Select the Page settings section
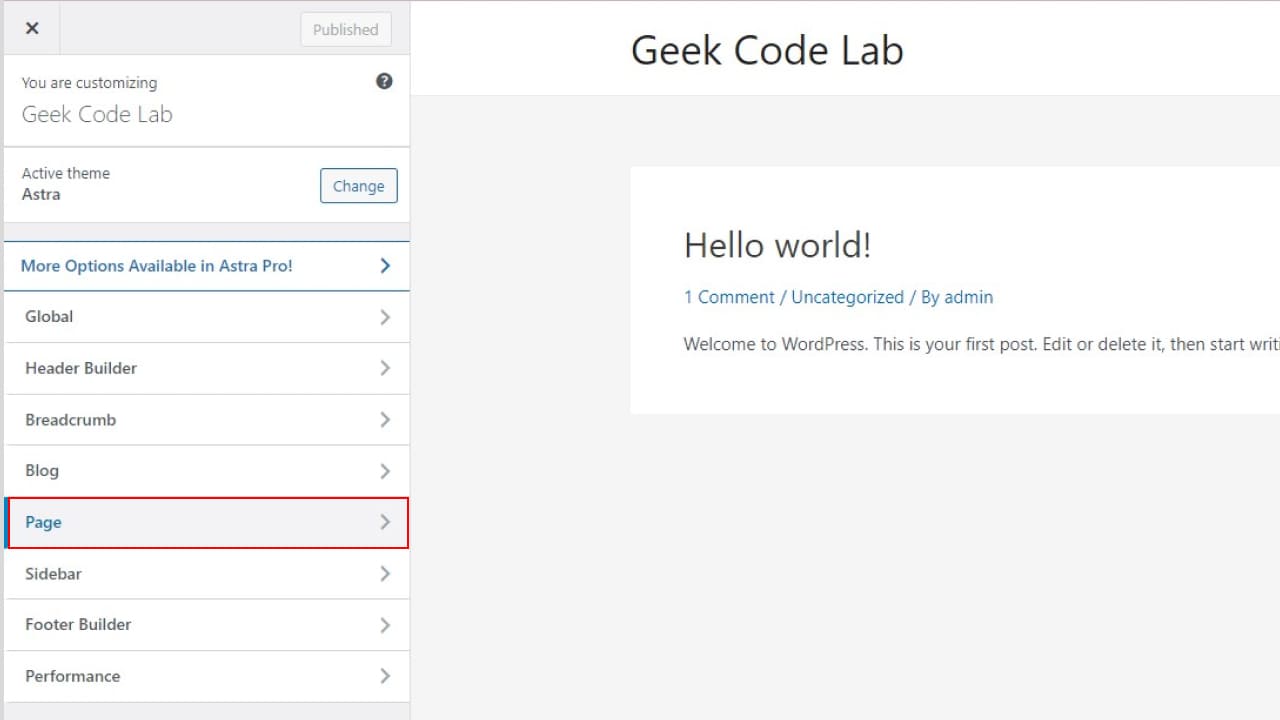This screenshot has height=720, width=1280. [207, 522]
